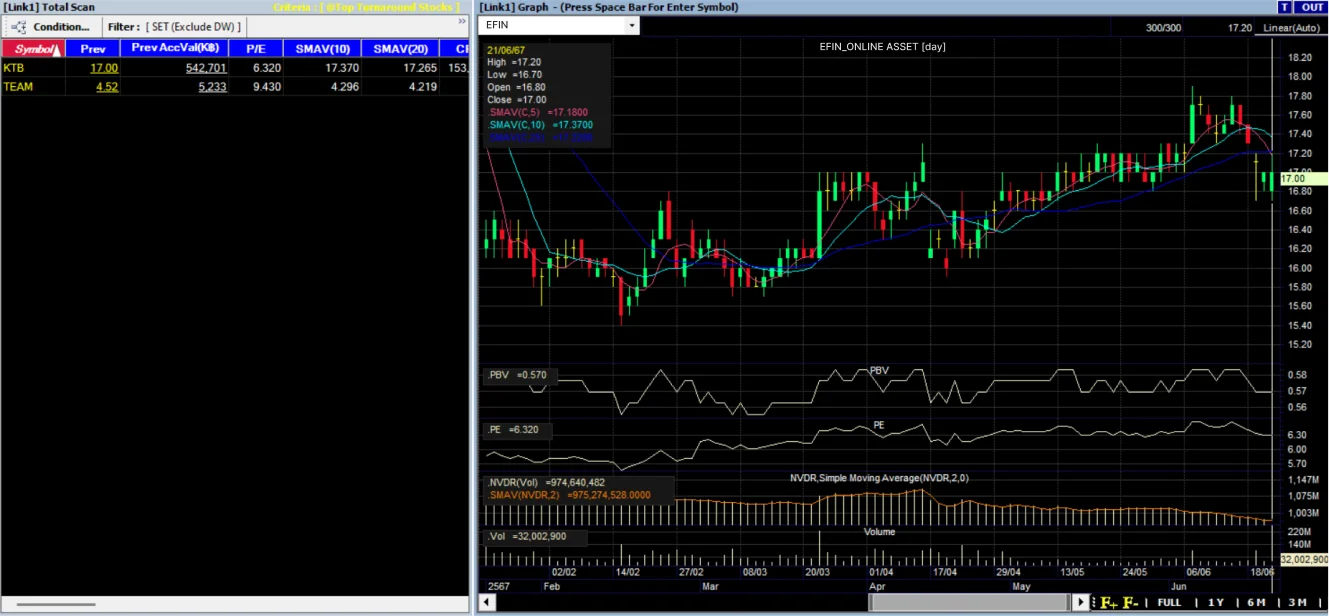Screen dimensions: 1329x616
Task: Sort by the Symbol column header
Action: pyautogui.click(x=33, y=48)
